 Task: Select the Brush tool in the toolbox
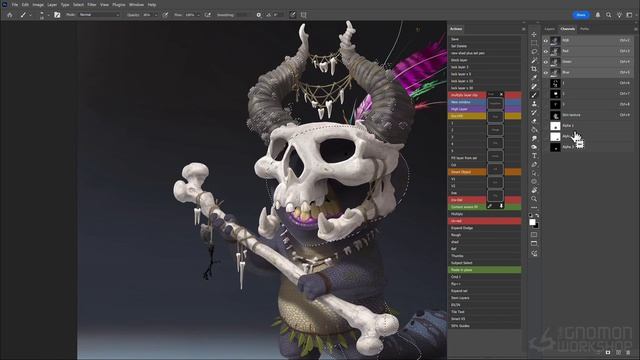[x=534, y=95]
